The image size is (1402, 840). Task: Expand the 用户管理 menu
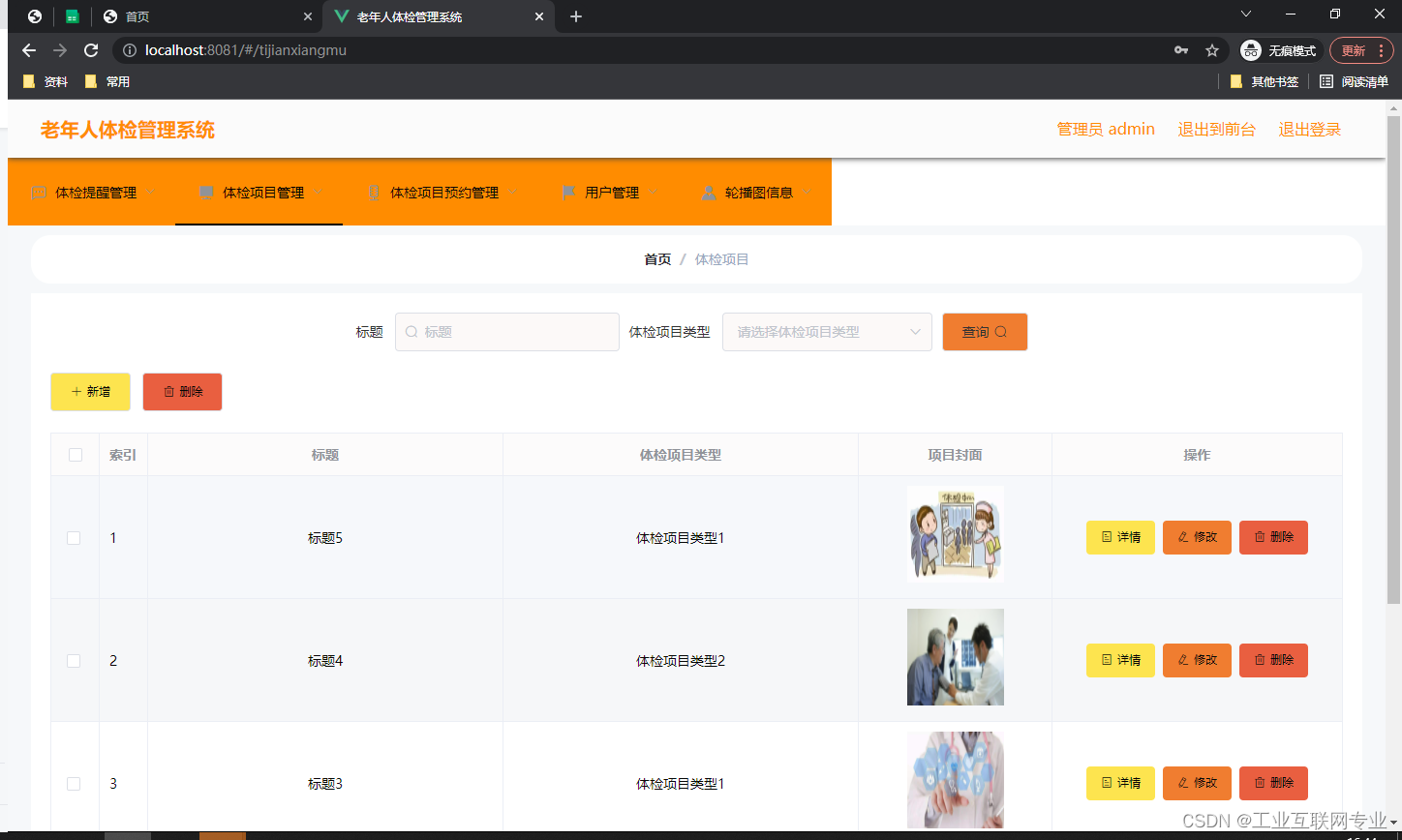(608, 193)
